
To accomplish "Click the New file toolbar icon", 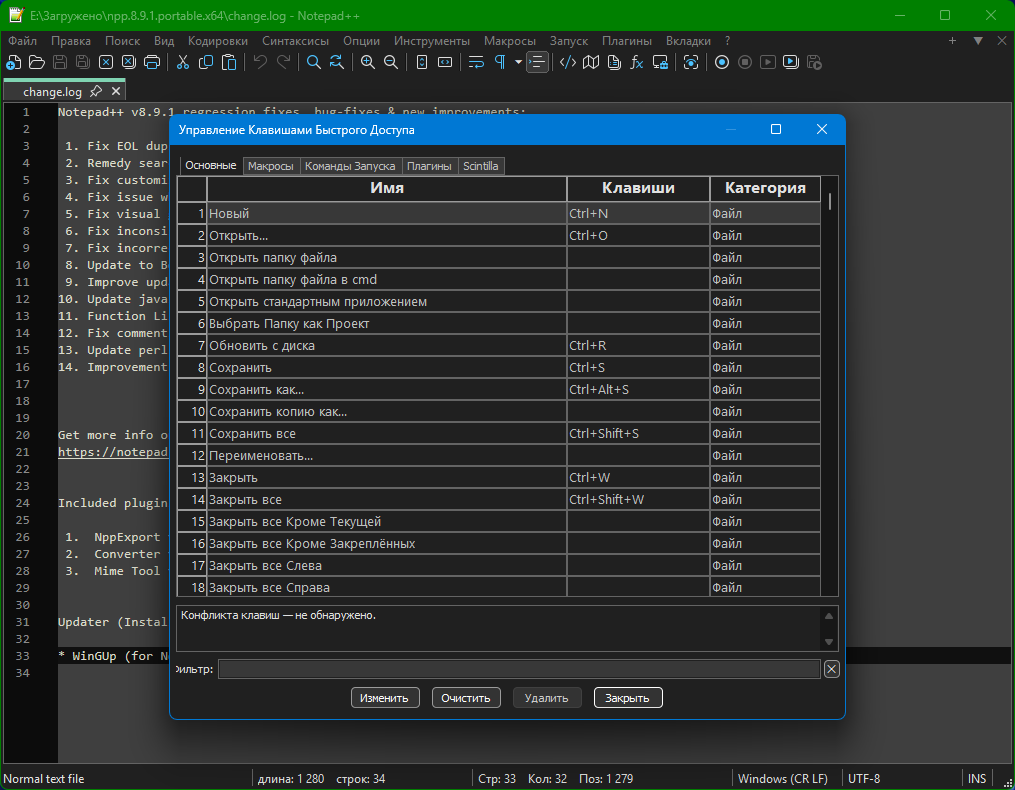I will (13, 62).
